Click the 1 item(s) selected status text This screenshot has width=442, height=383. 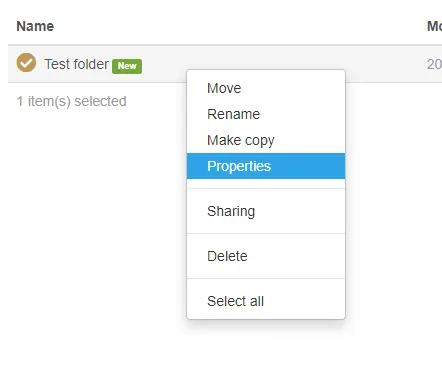[71, 101]
